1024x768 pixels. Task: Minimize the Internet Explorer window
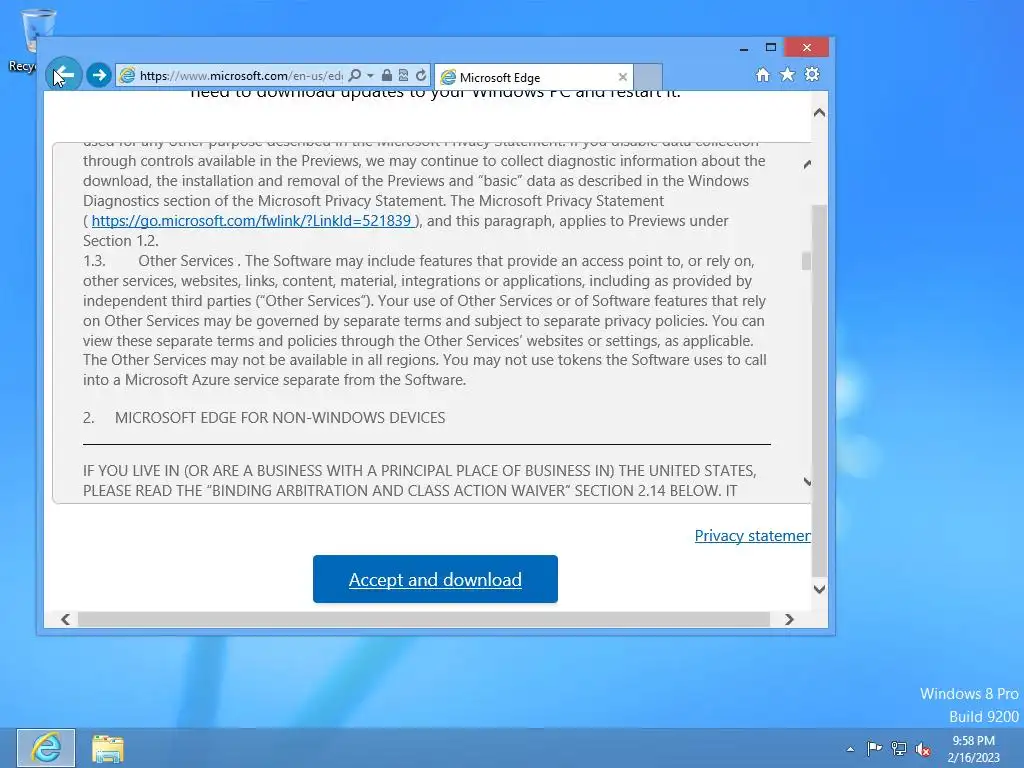tap(744, 48)
